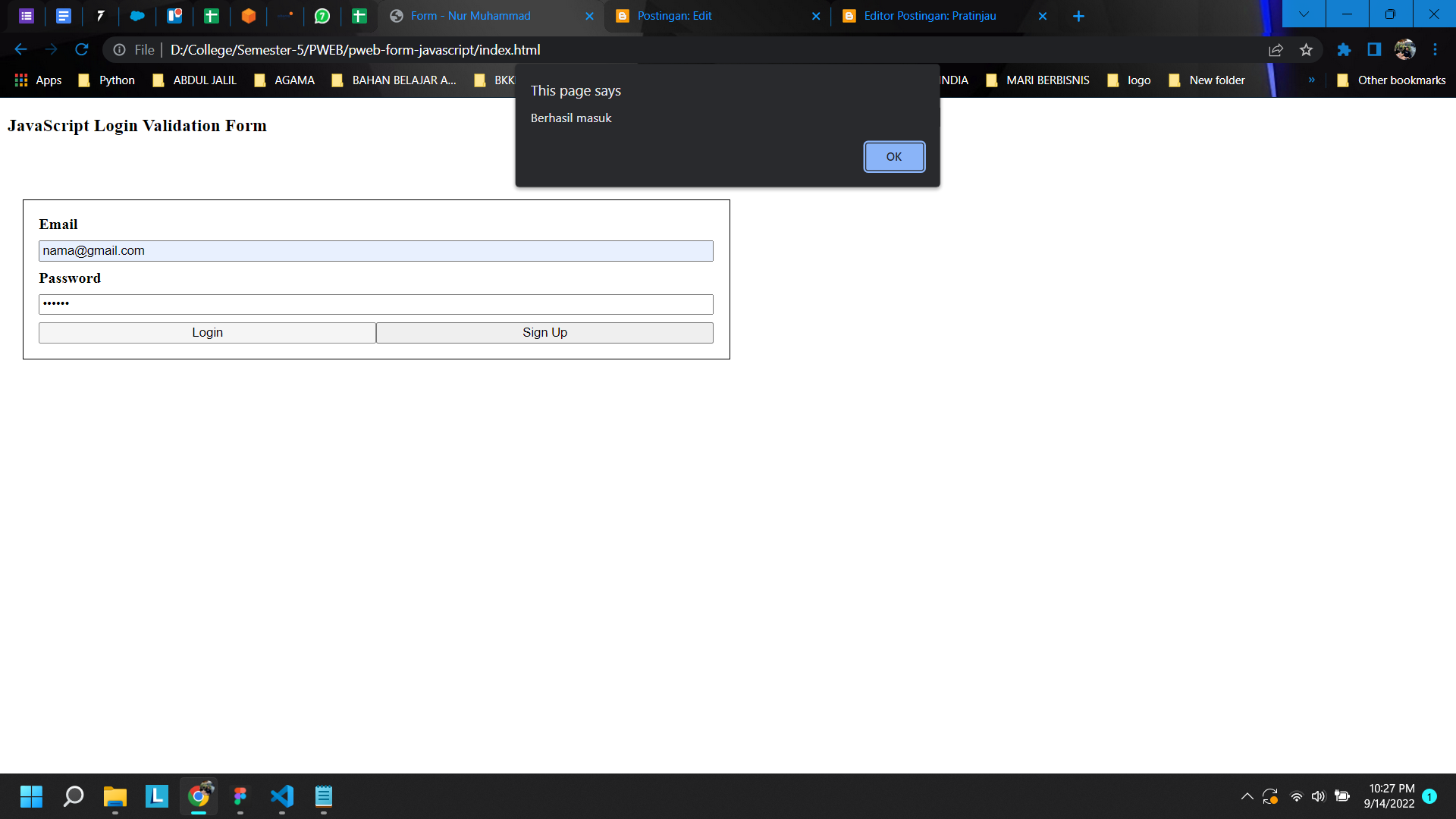Open Figma from the taskbar
This screenshot has height=819, width=1456.
pos(240,796)
